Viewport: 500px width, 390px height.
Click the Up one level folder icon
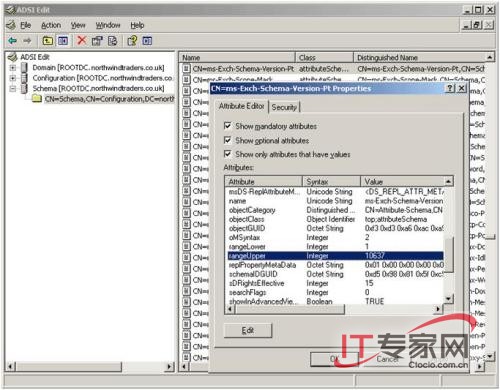(48, 41)
